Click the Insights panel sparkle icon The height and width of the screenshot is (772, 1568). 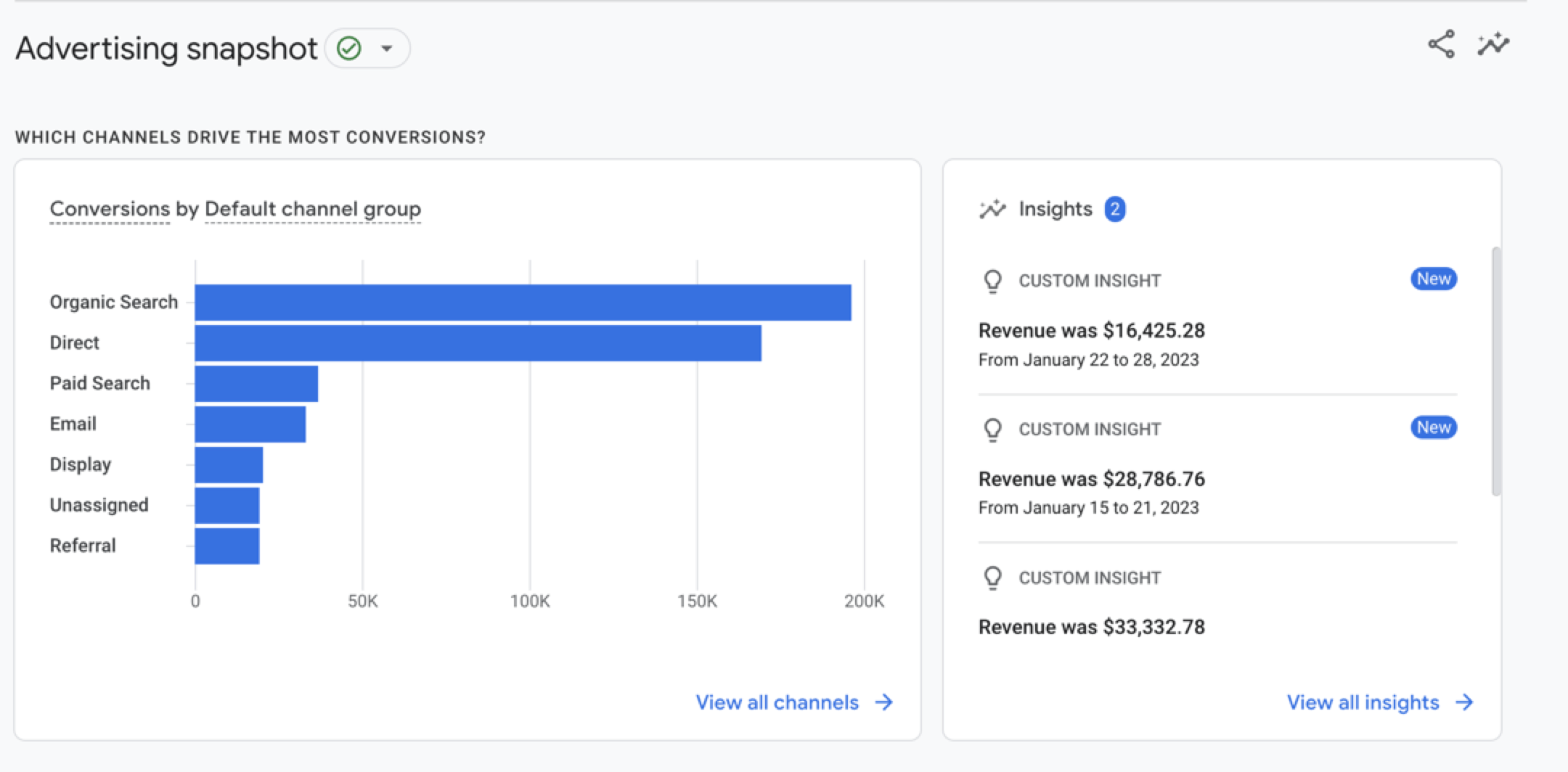coord(992,209)
